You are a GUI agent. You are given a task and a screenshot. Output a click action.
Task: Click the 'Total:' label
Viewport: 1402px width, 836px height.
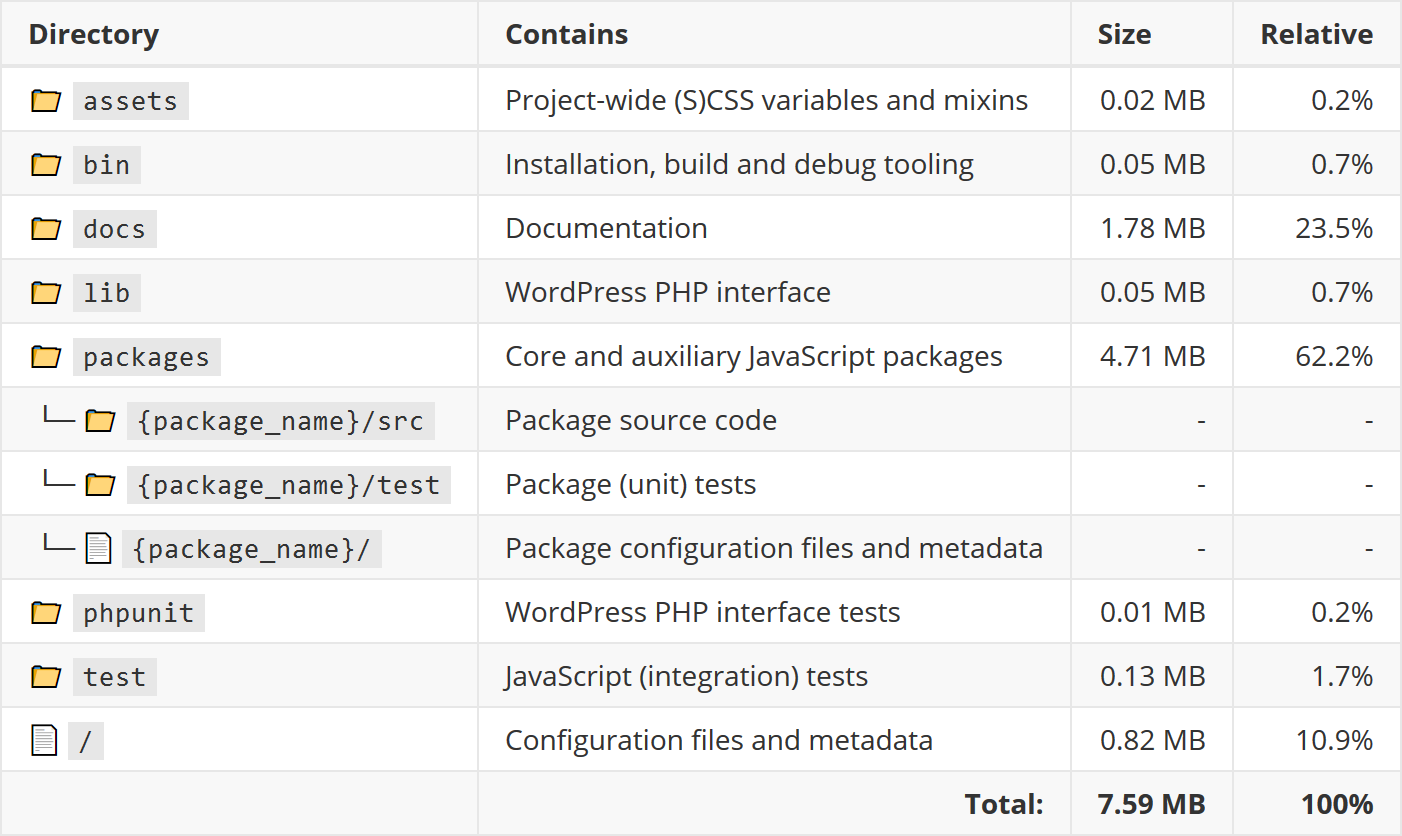point(1004,804)
